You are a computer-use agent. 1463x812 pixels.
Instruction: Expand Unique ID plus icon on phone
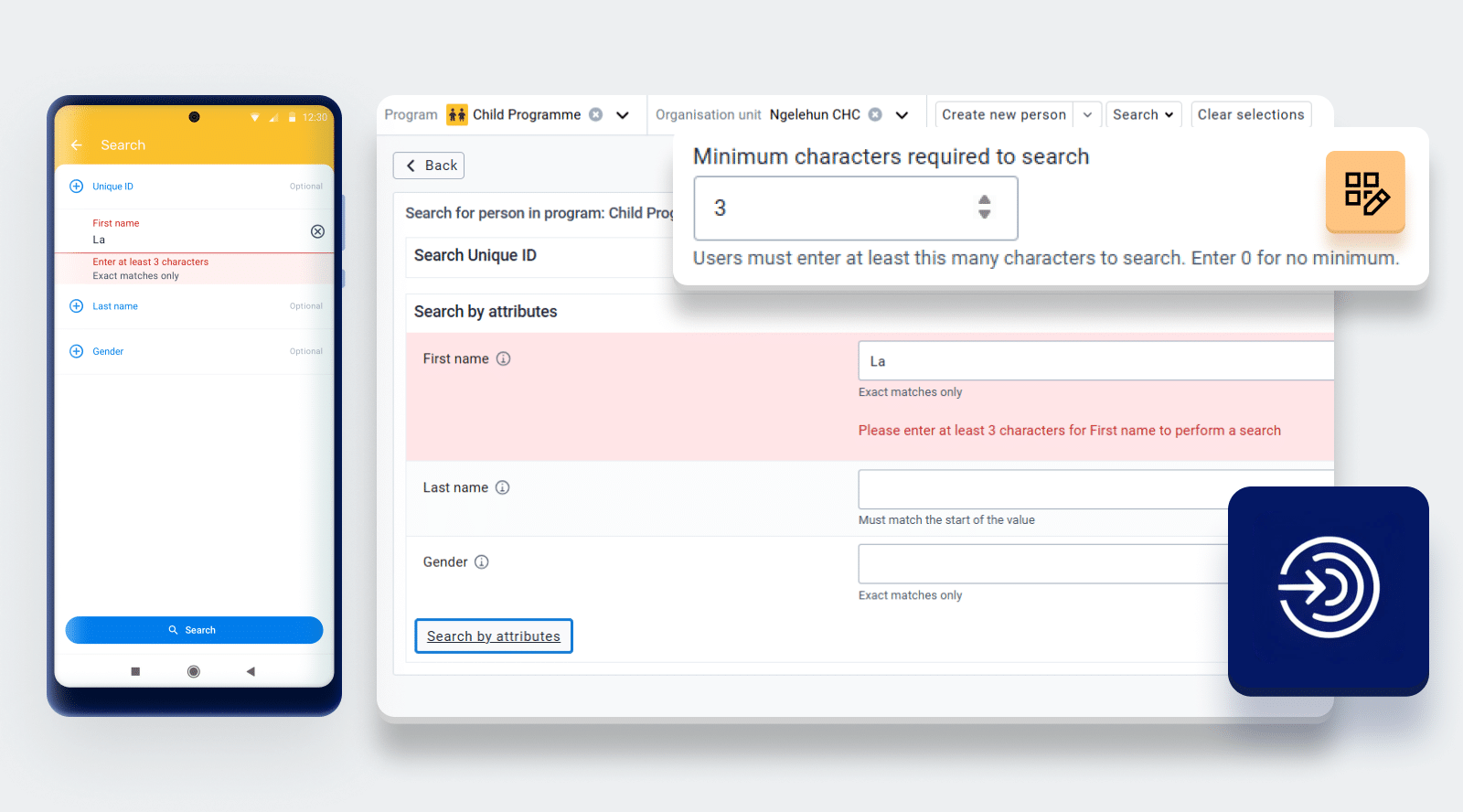click(77, 187)
